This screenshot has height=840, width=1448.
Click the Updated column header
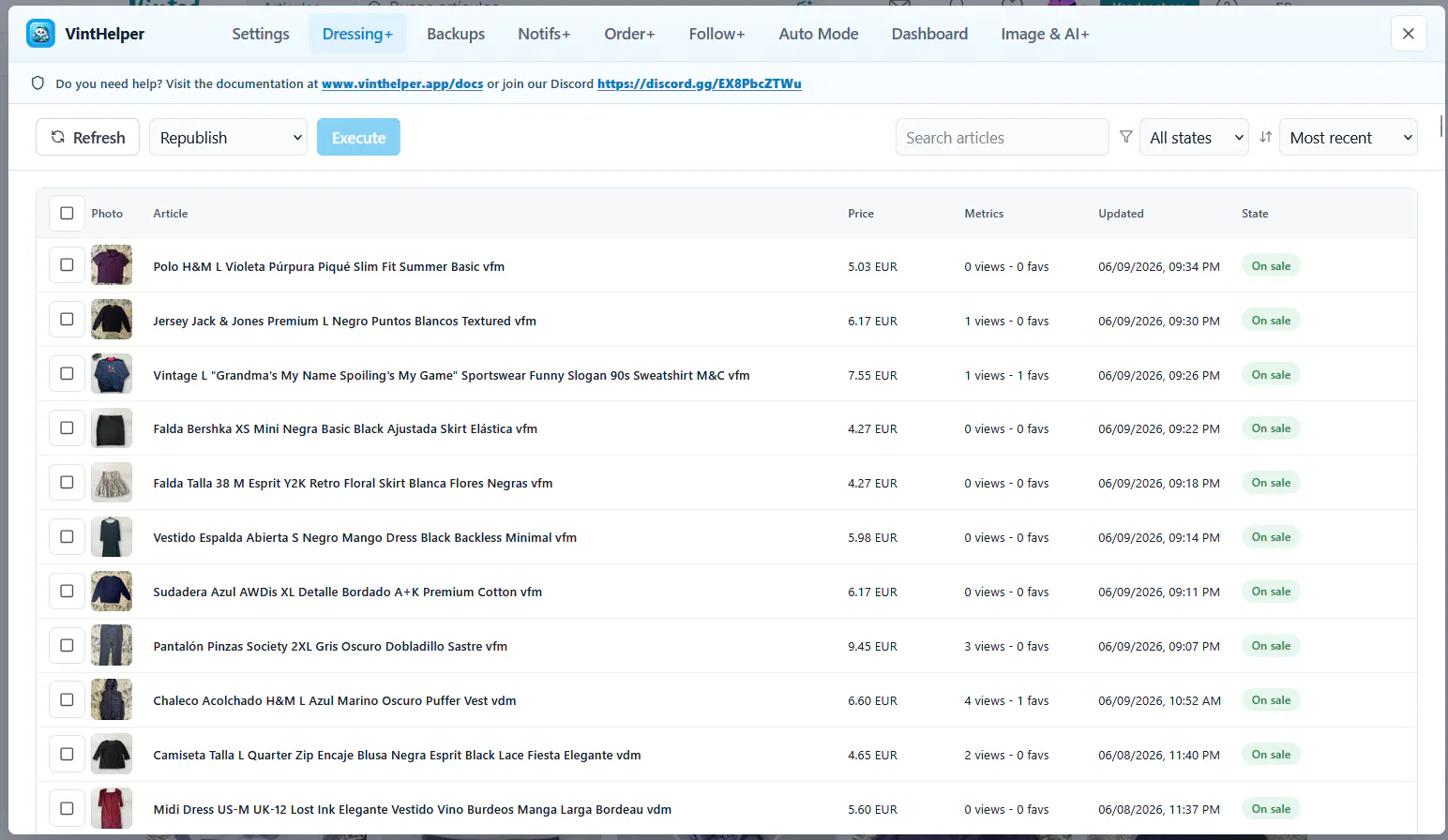[x=1121, y=214]
